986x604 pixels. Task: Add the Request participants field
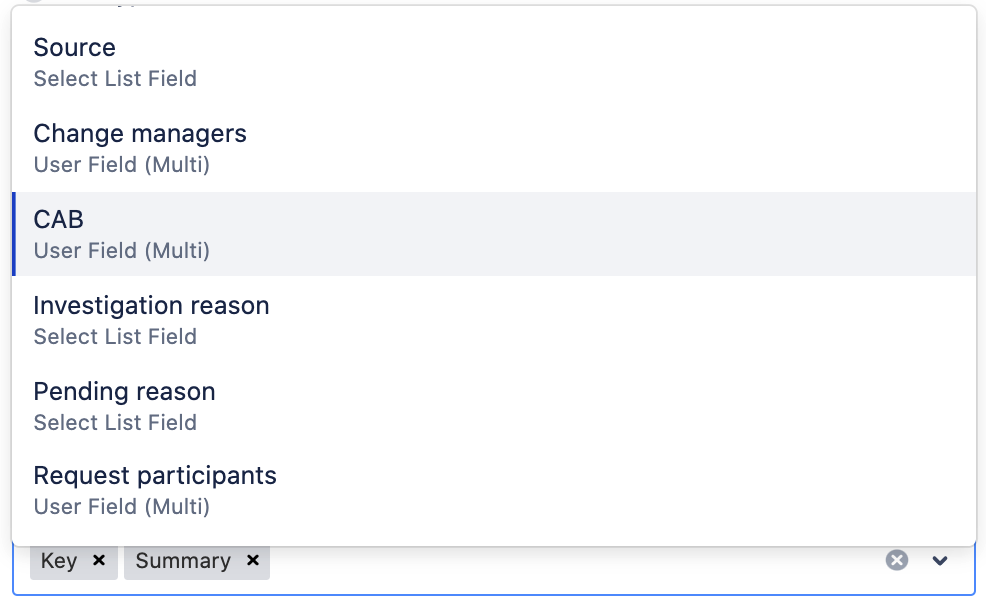(x=155, y=476)
